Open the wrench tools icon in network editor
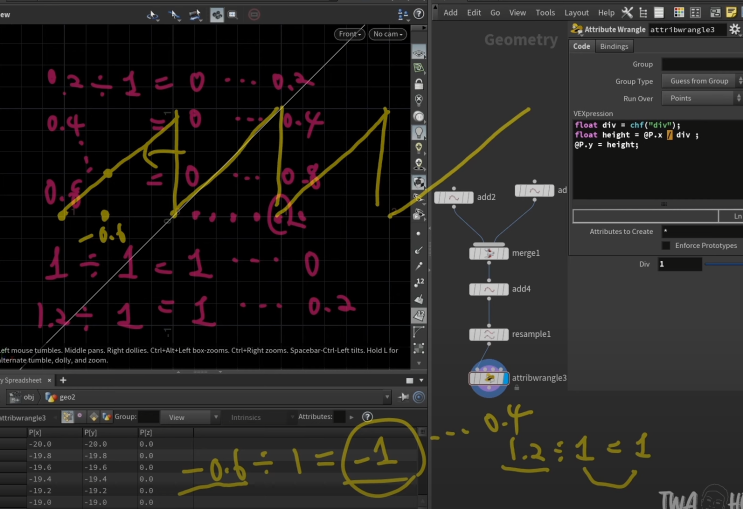The width and height of the screenshot is (743, 509). click(x=627, y=13)
